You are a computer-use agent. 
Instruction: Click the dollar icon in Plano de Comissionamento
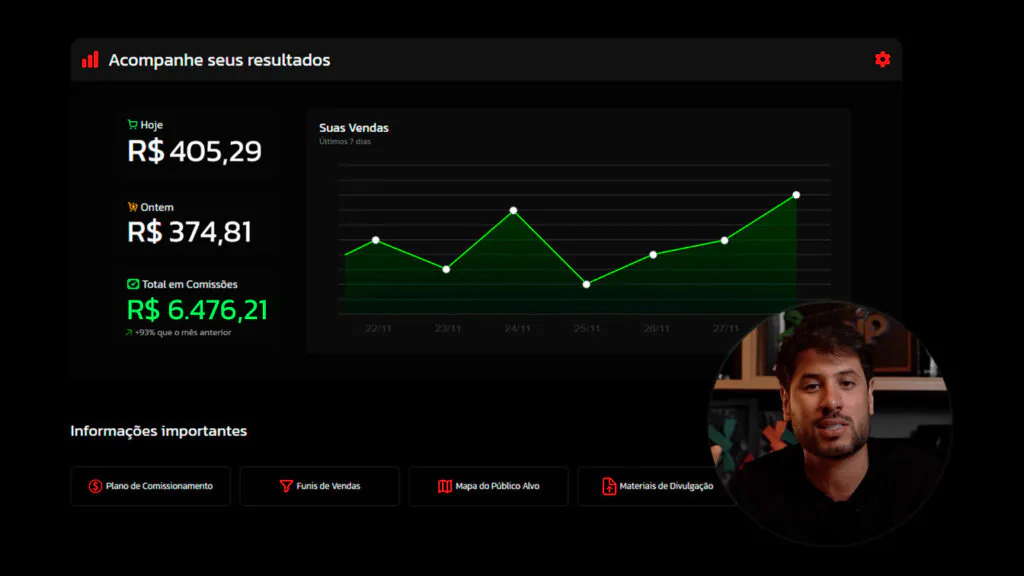96,486
